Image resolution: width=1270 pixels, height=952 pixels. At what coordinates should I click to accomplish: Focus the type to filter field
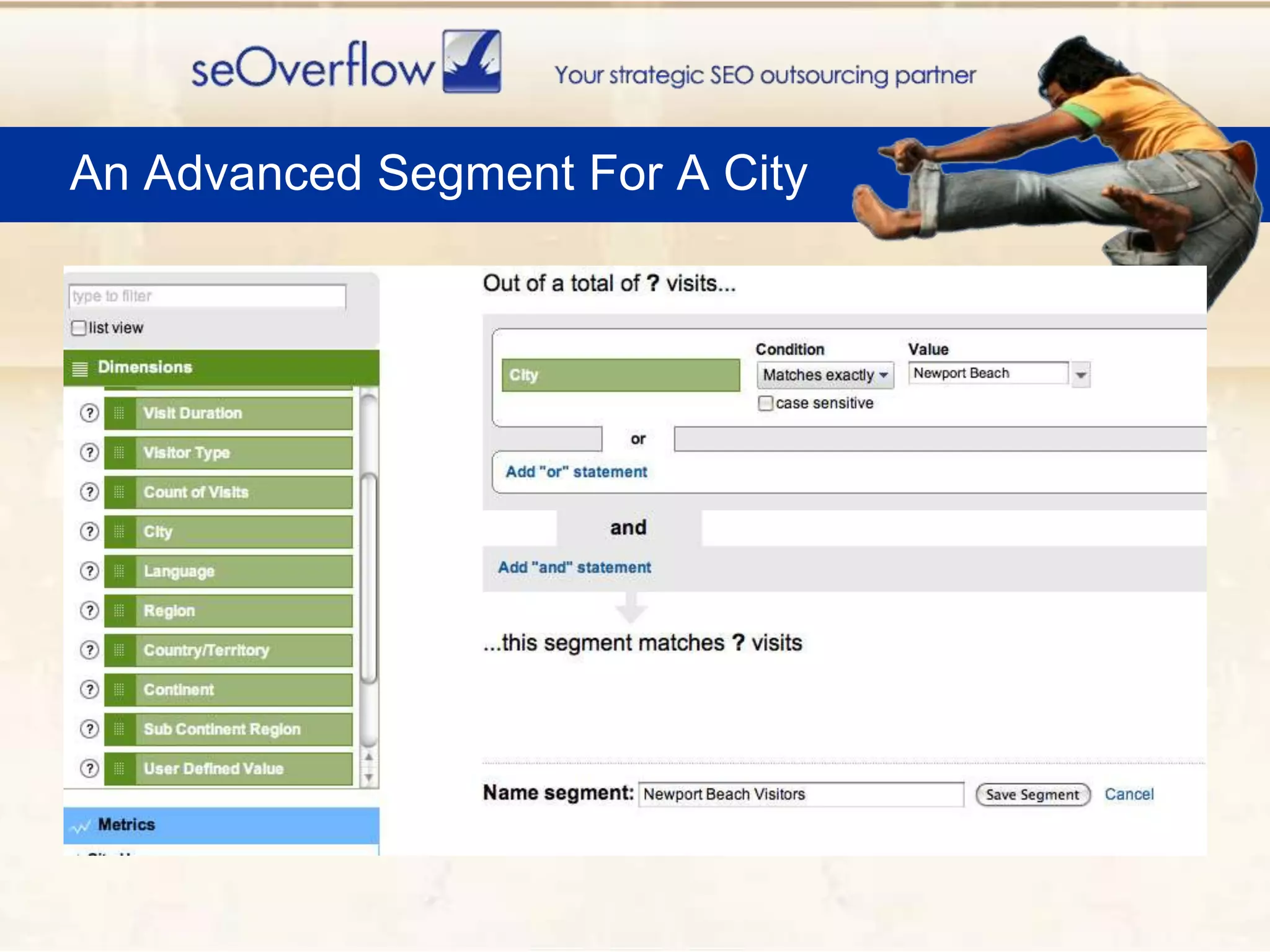207,296
